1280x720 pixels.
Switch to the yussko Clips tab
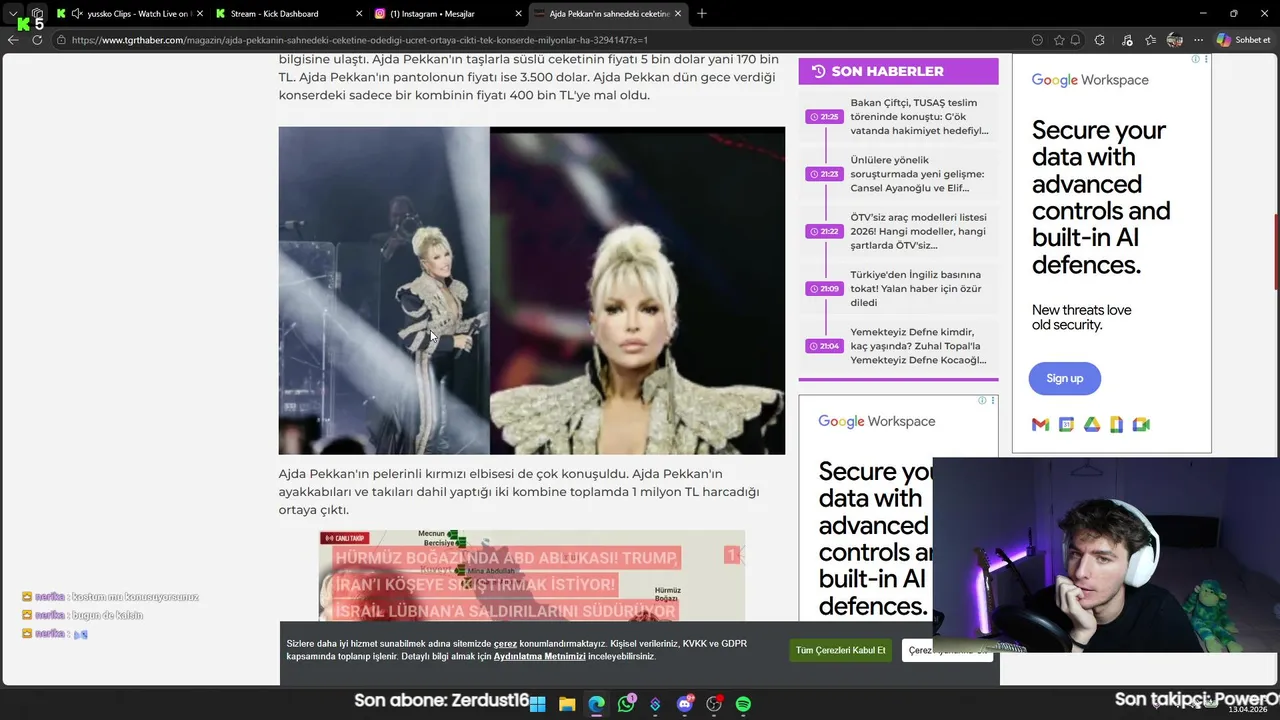pyautogui.click(x=130, y=14)
